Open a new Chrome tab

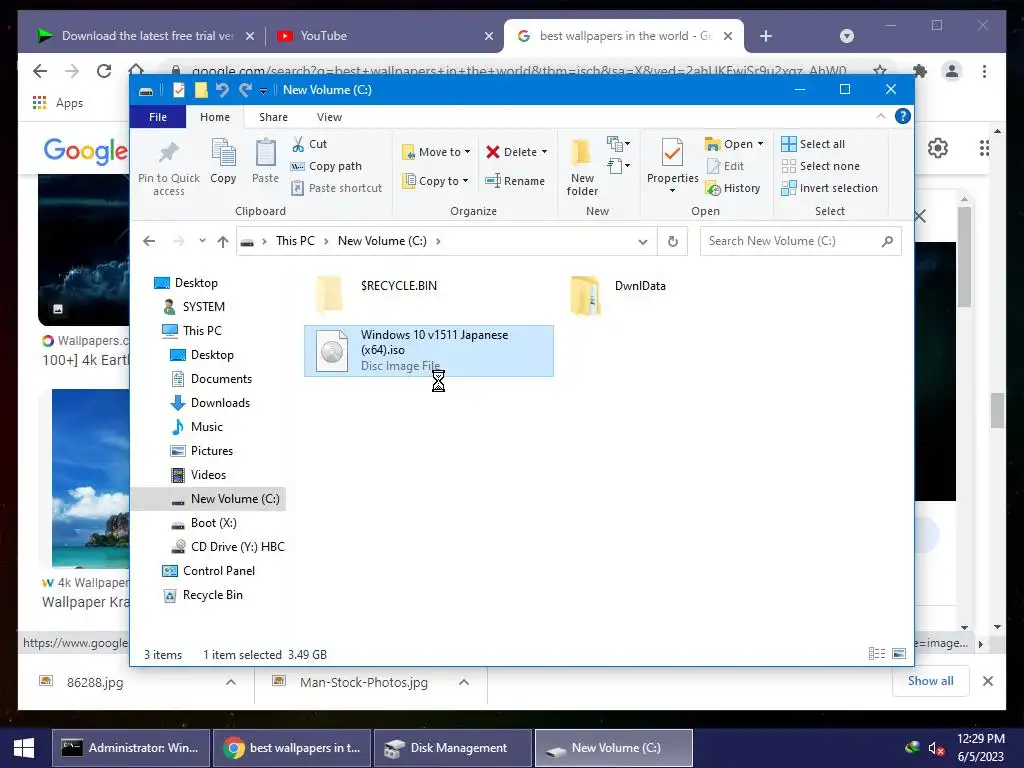click(766, 36)
